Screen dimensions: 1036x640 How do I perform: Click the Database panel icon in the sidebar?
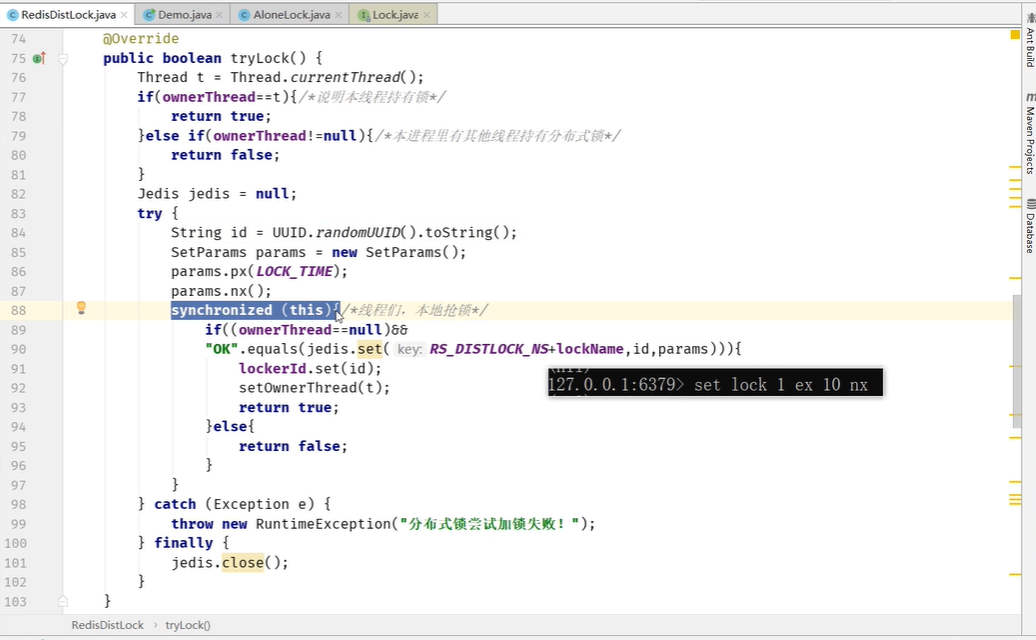point(1030,204)
